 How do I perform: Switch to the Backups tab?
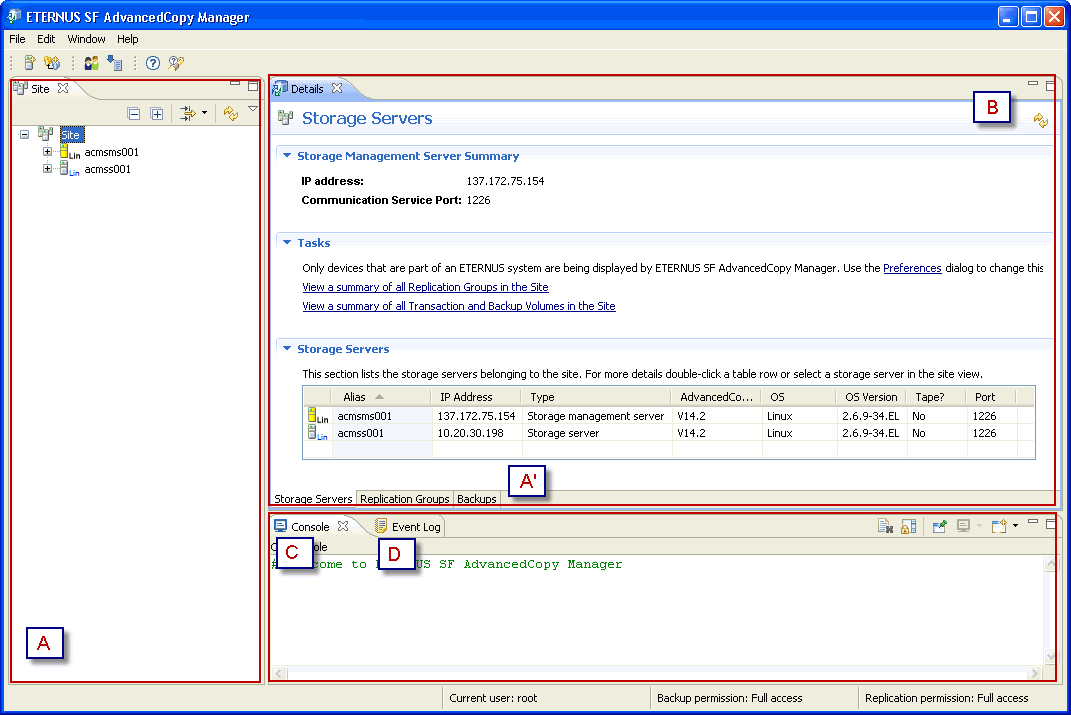click(x=476, y=499)
